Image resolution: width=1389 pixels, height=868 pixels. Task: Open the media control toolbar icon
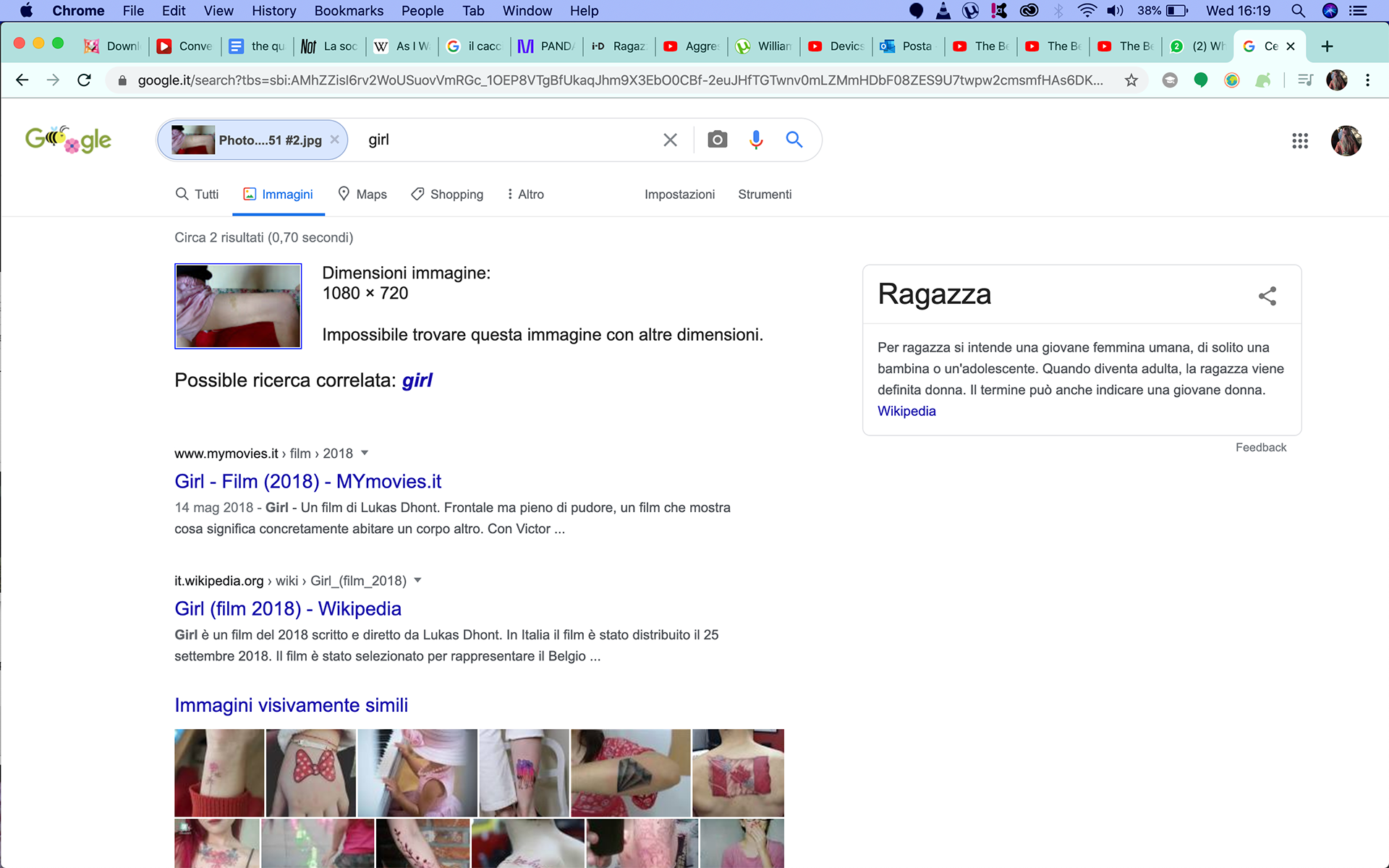[1306, 80]
